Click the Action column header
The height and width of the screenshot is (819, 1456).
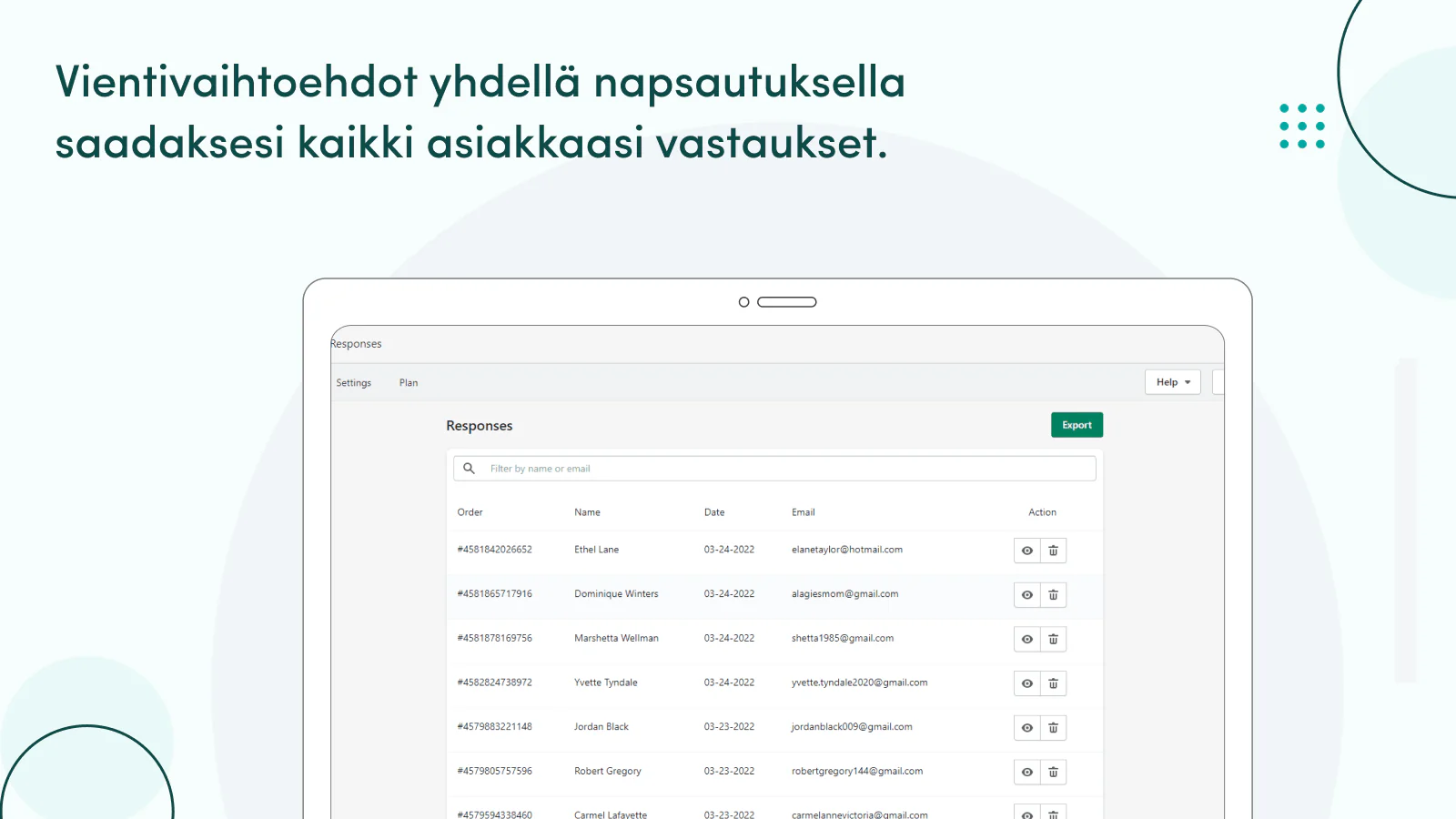point(1042,512)
